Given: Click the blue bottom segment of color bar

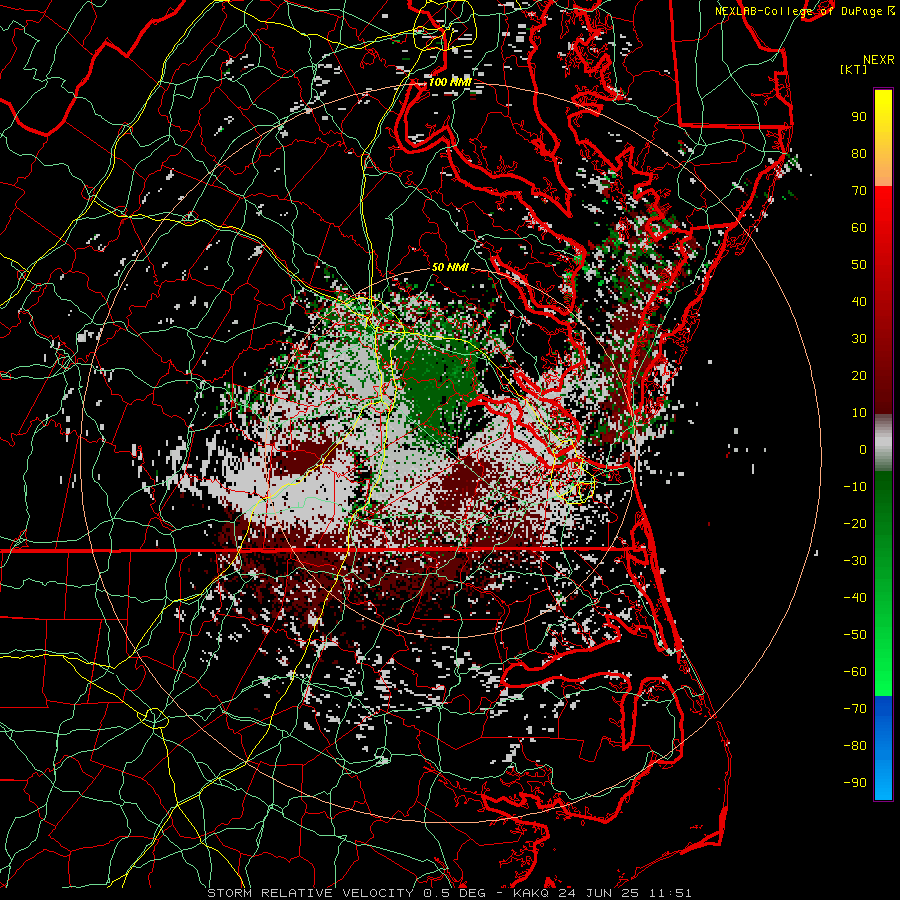Looking at the screenshot, I should [883, 748].
